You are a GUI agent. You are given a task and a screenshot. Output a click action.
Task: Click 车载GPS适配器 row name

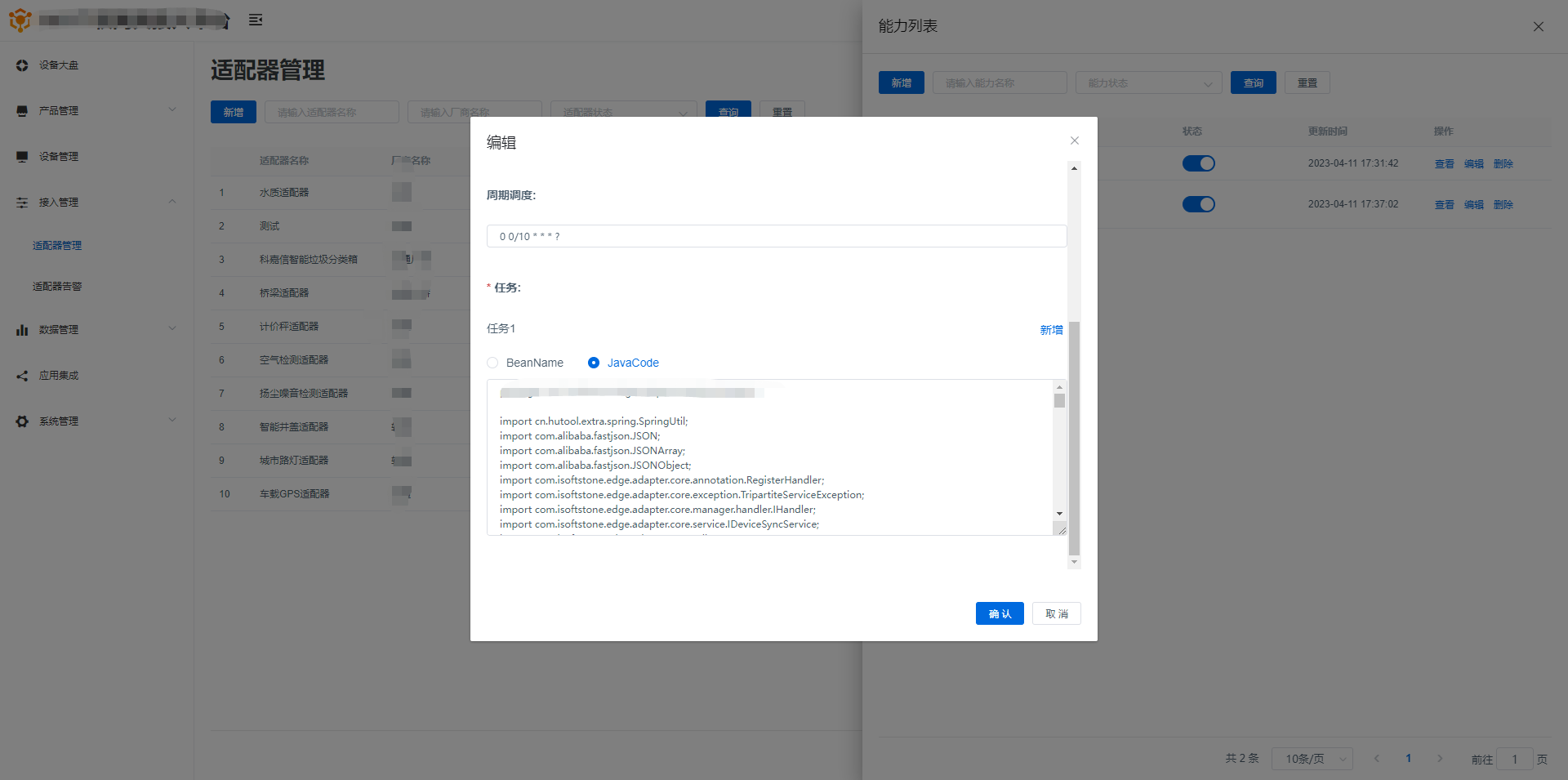pyautogui.click(x=295, y=494)
